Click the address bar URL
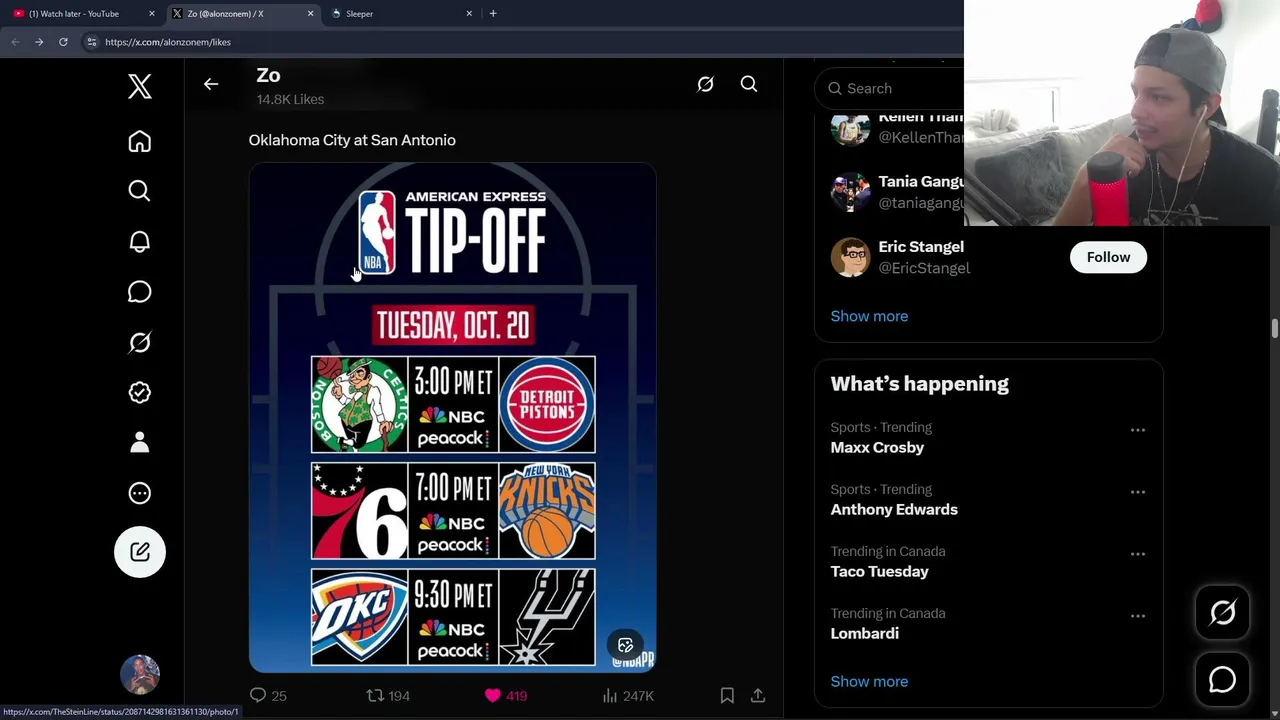The image size is (1280, 720). click(x=168, y=42)
